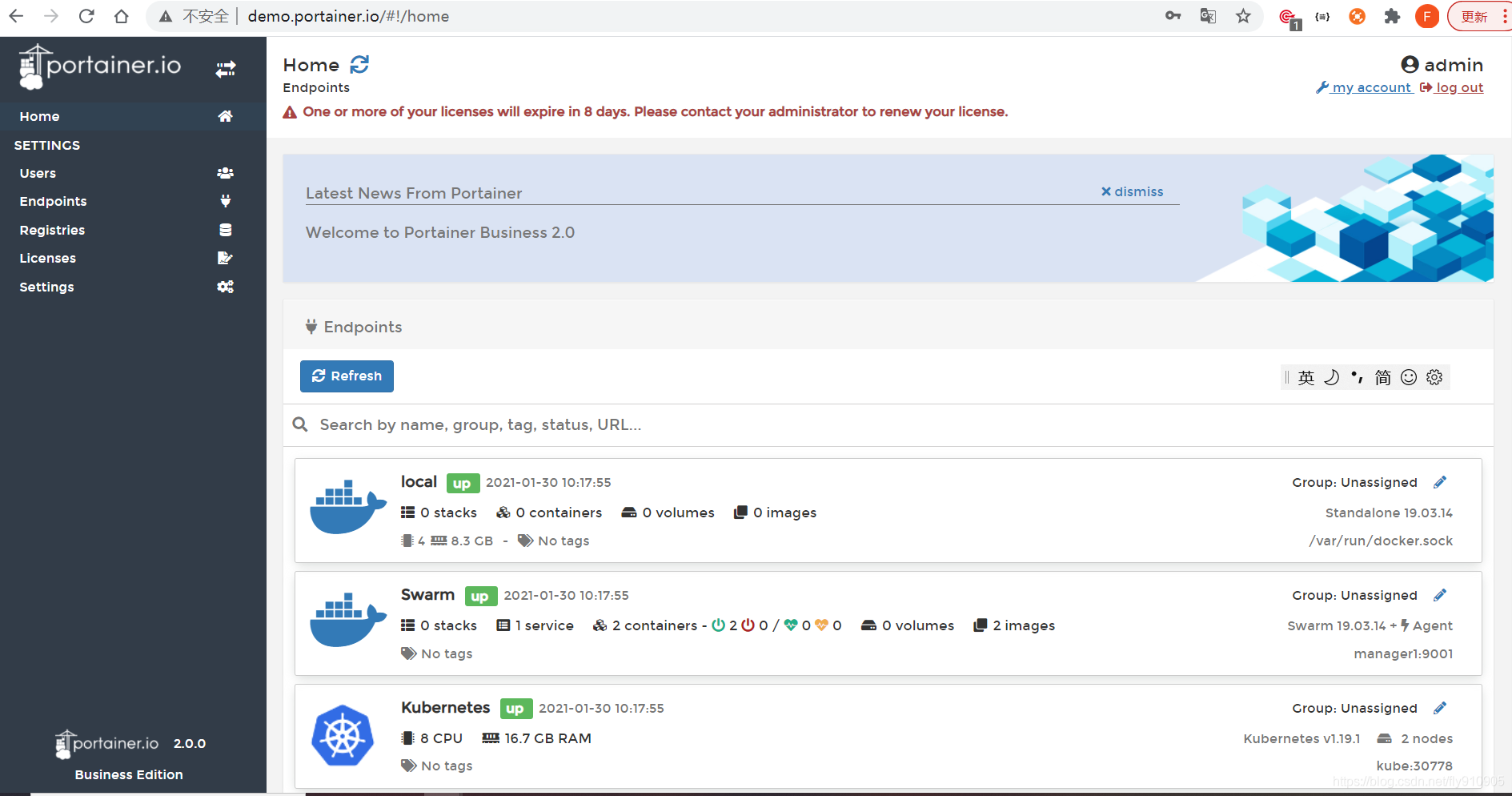Open the Registries page from the sidebar menu
The image size is (1512, 796).
(x=52, y=230)
